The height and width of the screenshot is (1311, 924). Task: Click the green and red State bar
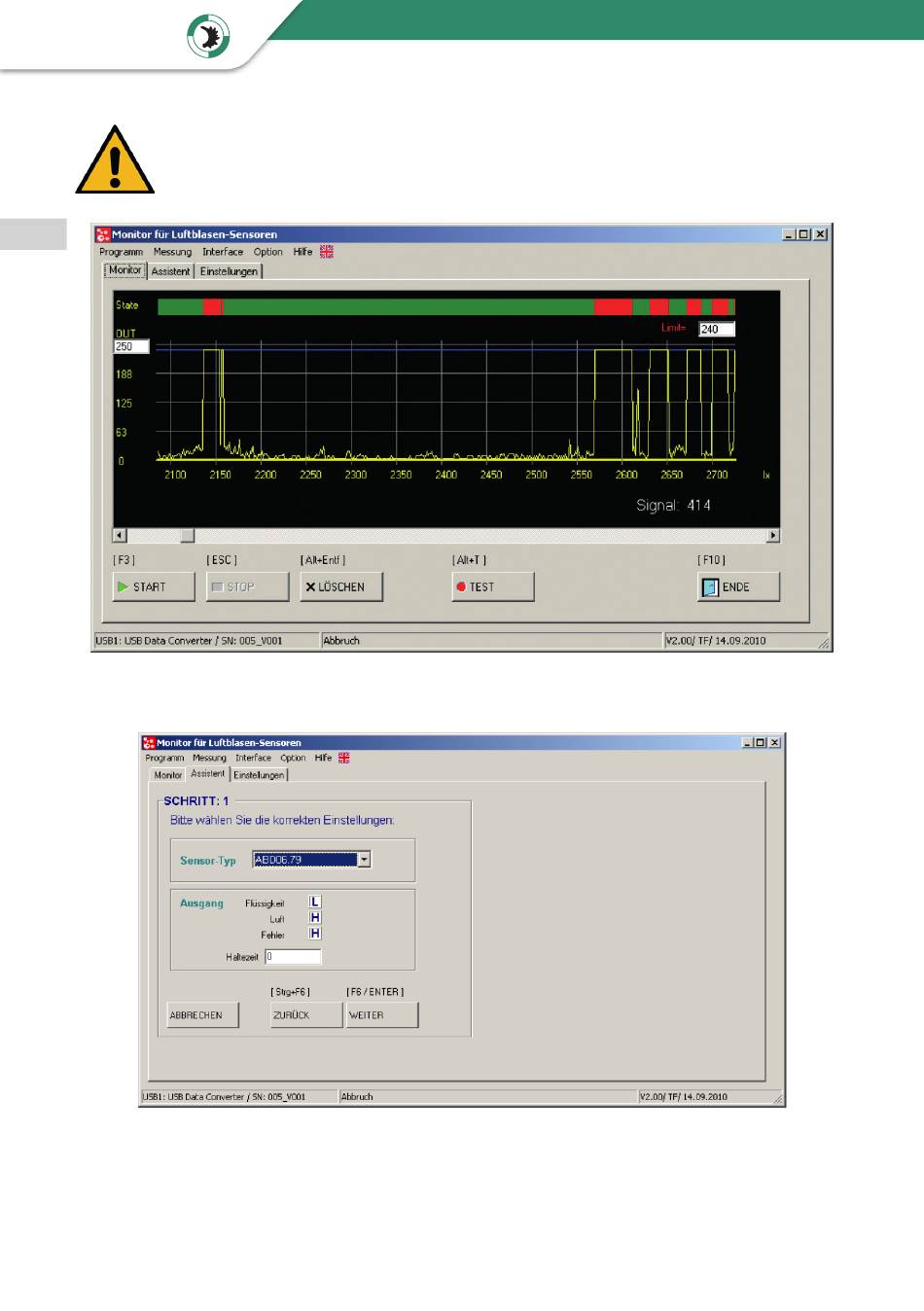pyautogui.click(x=446, y=307)
